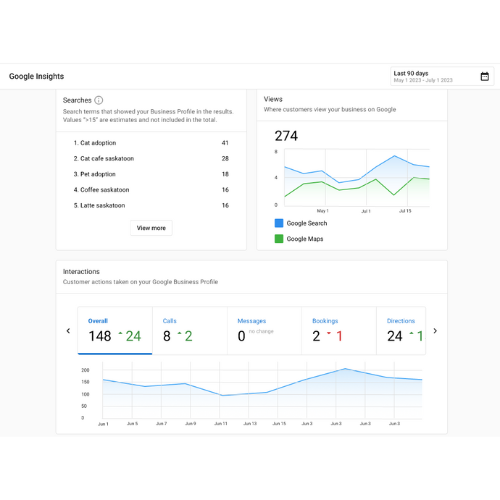
Task: Click the no change text under Messages
Action: 261,331
